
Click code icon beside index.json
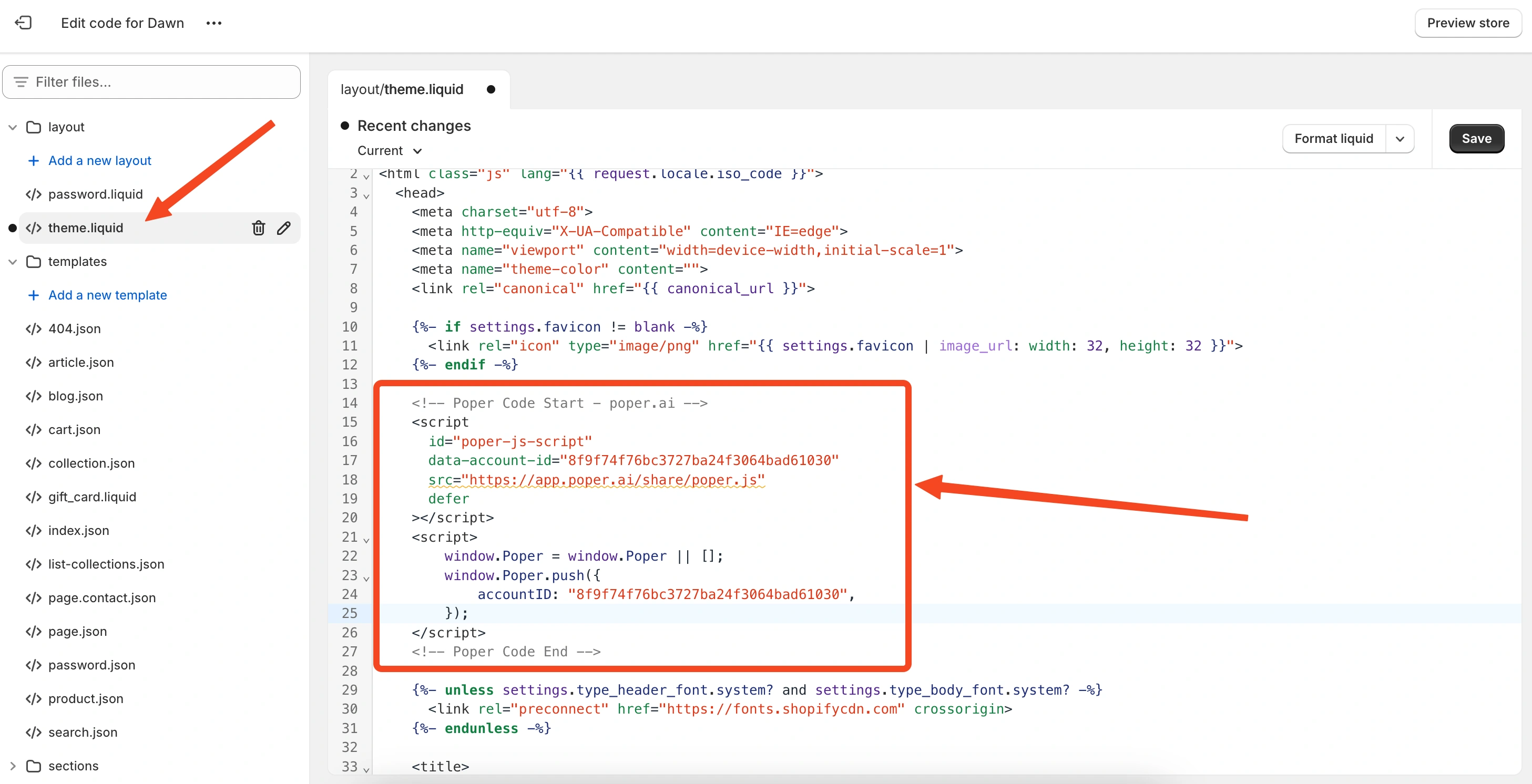[34, 530]
